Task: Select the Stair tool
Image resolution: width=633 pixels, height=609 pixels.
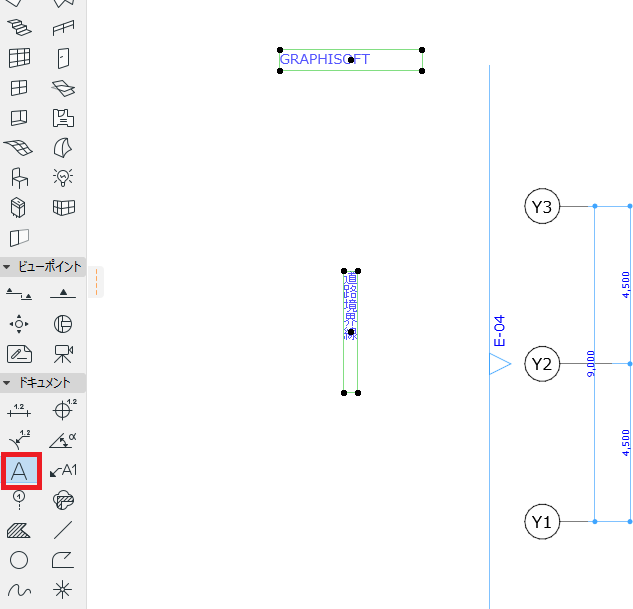Action: tap(19, 27)
